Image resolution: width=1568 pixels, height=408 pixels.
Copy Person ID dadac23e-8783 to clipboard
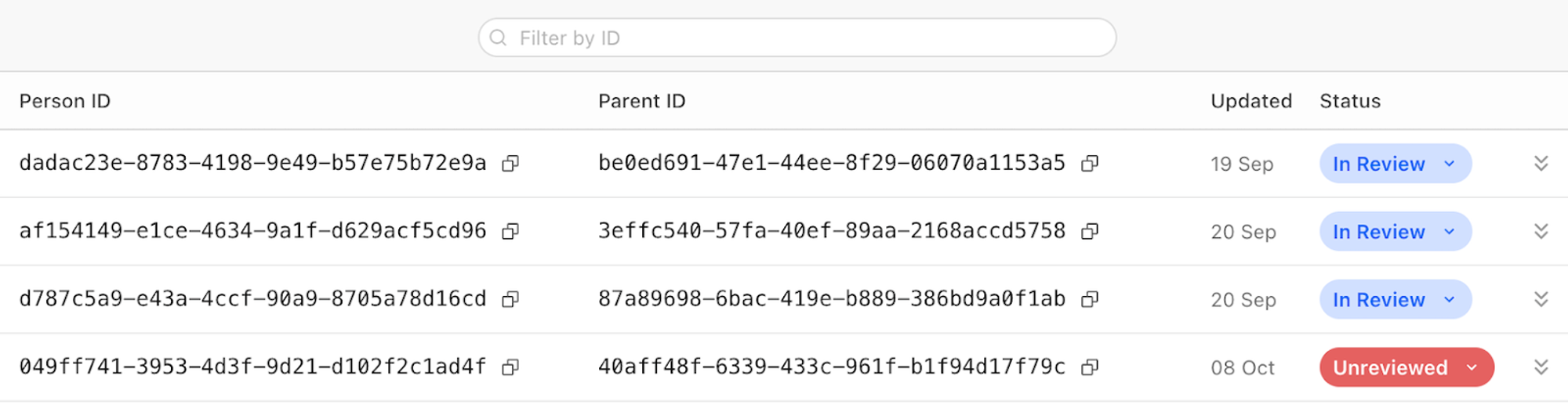[x=510, y=163]
